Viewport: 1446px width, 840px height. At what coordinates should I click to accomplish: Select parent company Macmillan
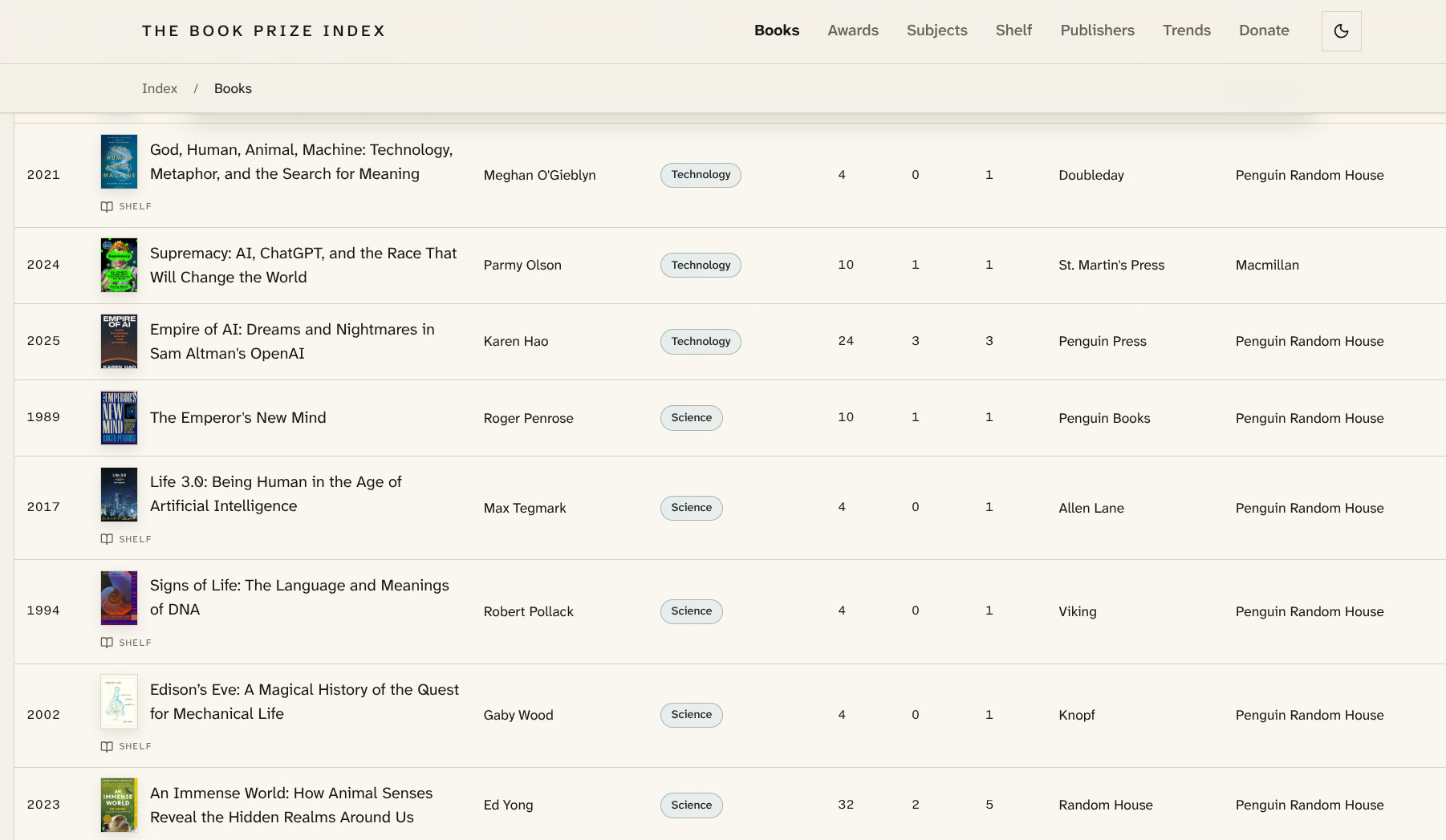[x=1267, y=265]
